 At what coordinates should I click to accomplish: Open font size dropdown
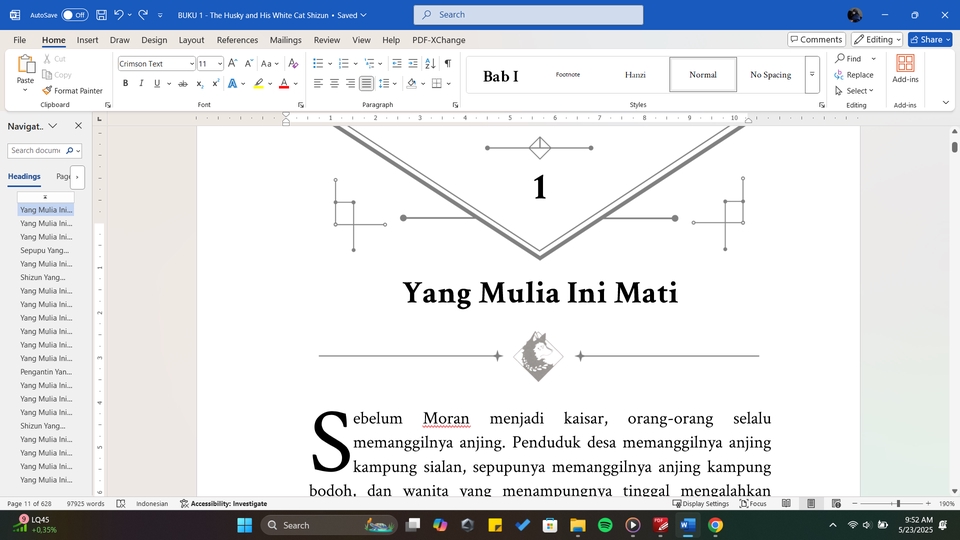tap(220, 64)
